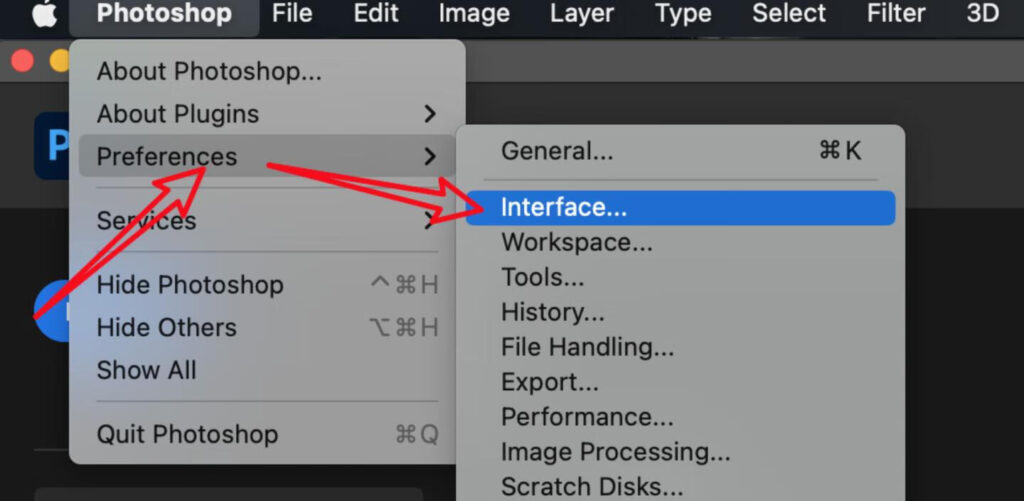This screenshot has width=1024, height=501.
Task: Open History... preferences
Action: 680,312
